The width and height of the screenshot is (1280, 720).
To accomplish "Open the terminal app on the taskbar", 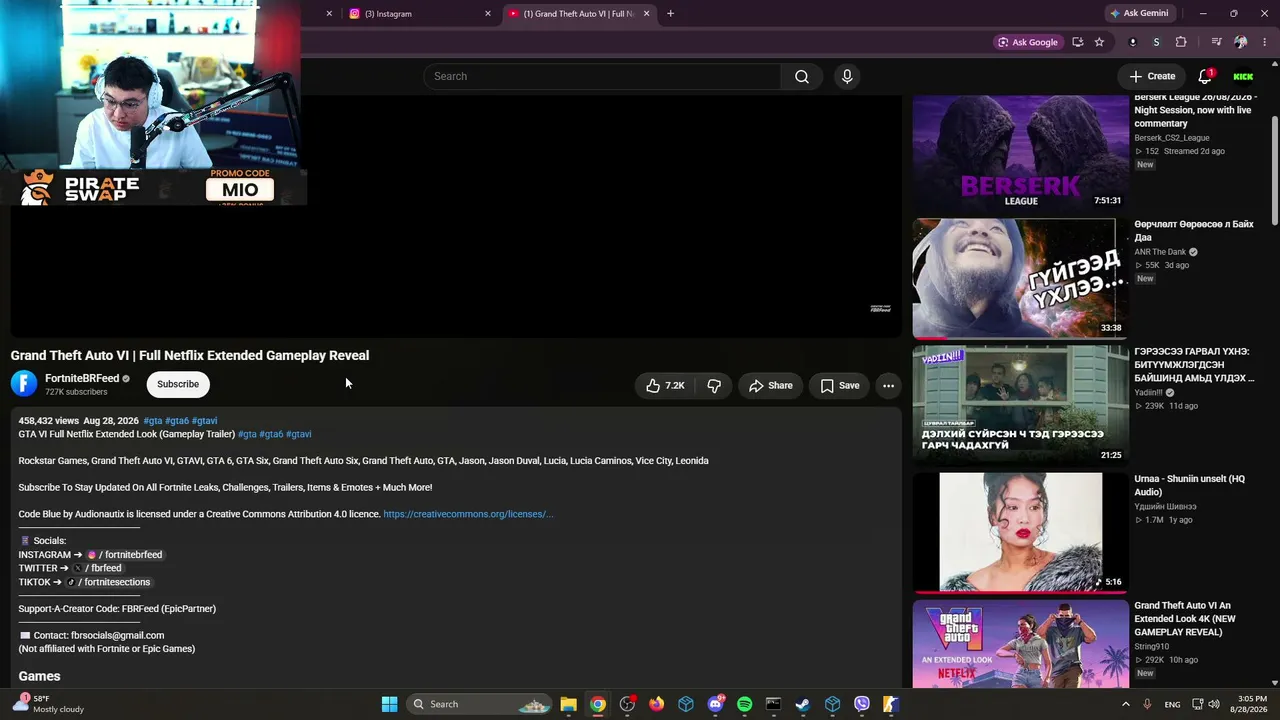I will [773, 704].
